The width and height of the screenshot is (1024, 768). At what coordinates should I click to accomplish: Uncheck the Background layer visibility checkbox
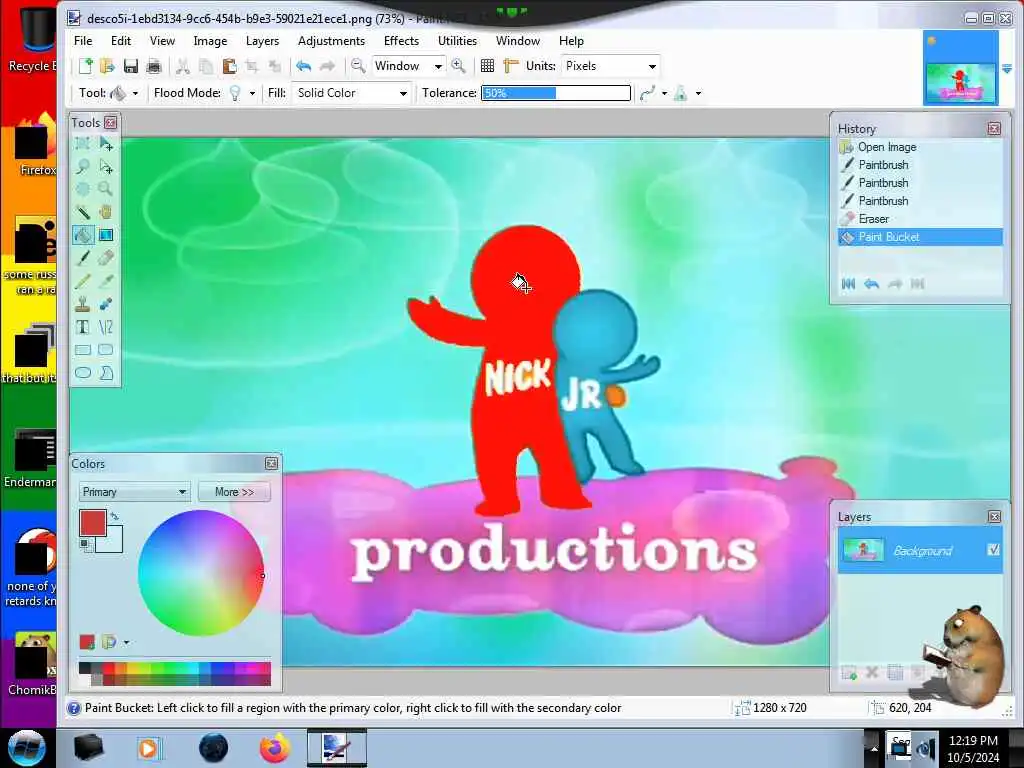pyautogui.click(x=993, y=550)
